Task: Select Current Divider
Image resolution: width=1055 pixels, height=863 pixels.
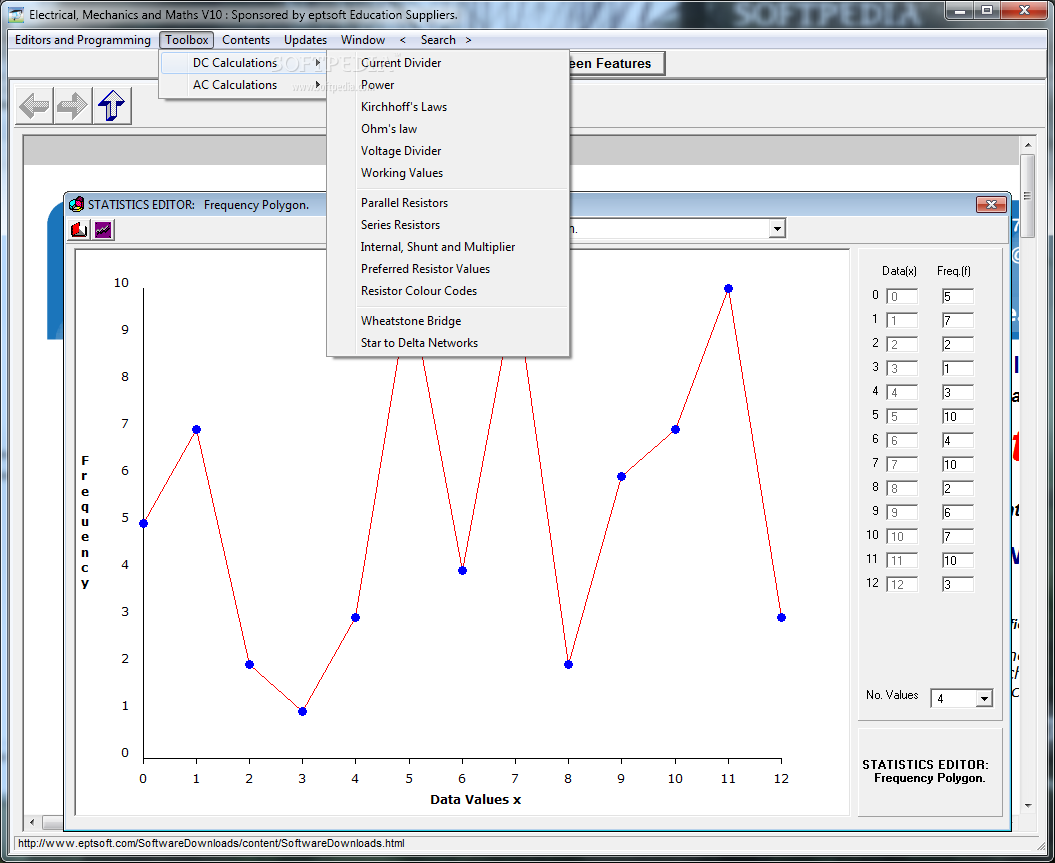Action: coord(448,63)
